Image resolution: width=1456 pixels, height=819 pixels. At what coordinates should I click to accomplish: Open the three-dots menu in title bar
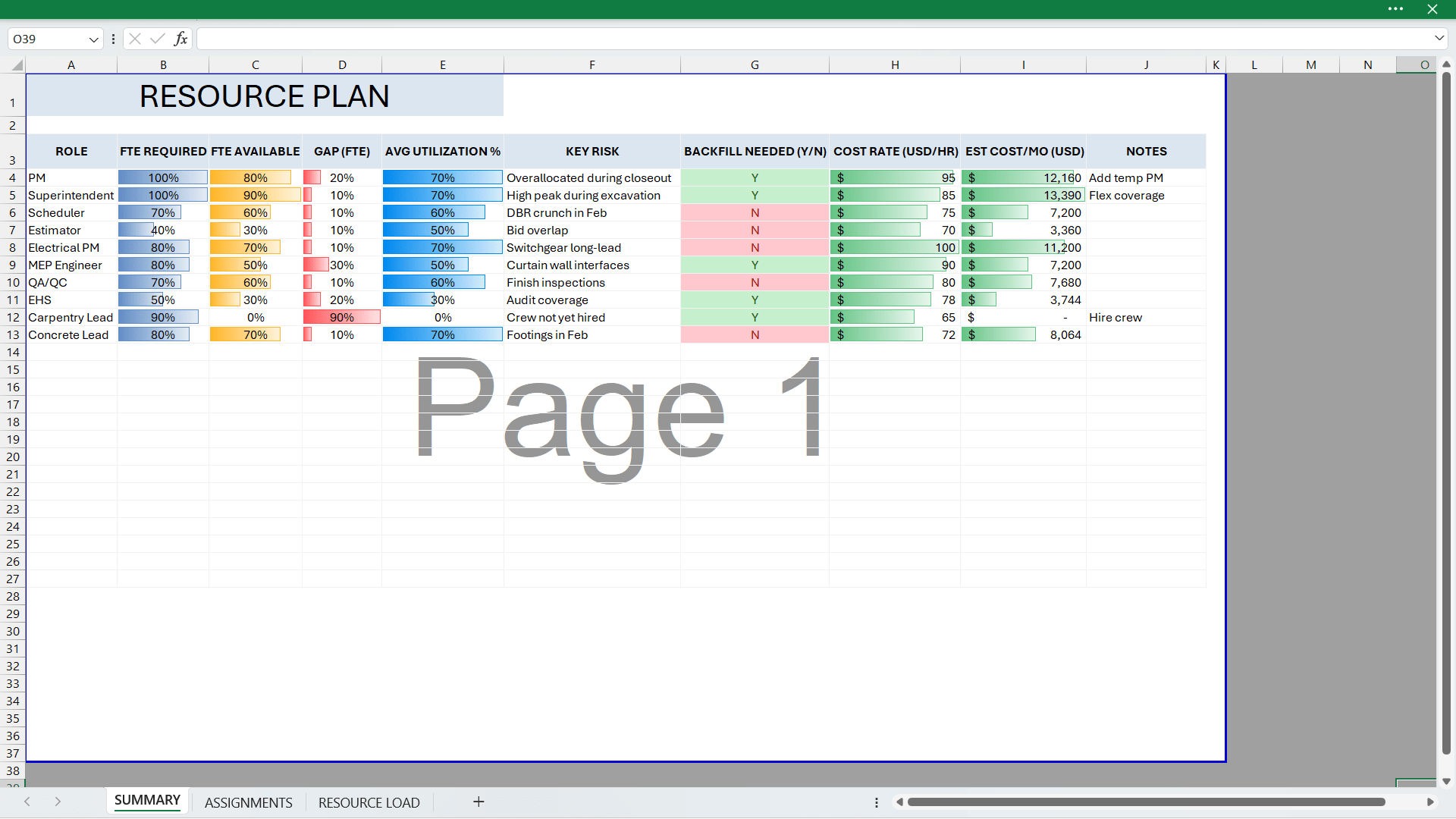pyautogui.click(x=1395, y=9)
